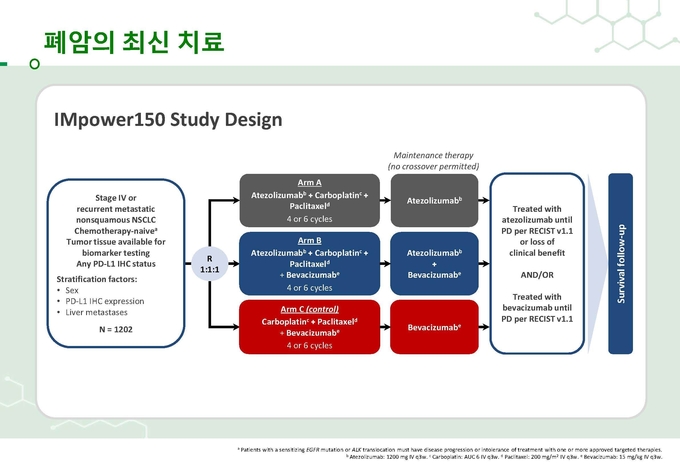This screenshot has width=680, height=471.
Task: Select the 'Arm C (control)' heading
Action: [309, 309]
